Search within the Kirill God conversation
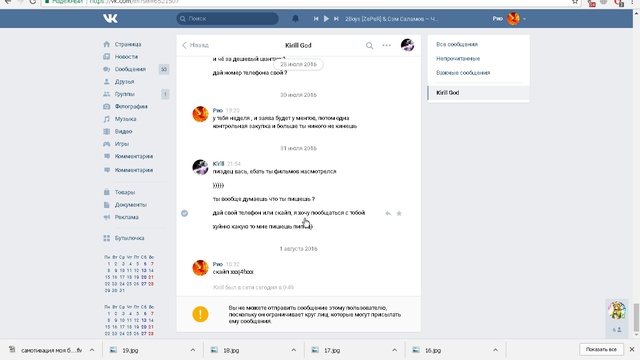Viewport: 640px width, 360px height. [369, 45]
